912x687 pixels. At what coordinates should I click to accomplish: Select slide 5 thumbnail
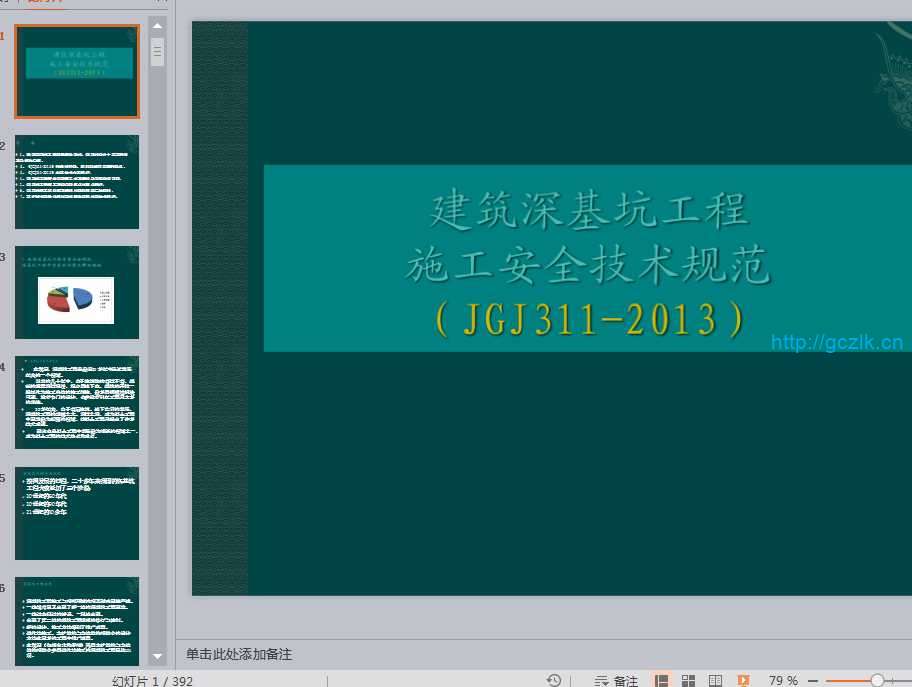(x=77, y=513)
